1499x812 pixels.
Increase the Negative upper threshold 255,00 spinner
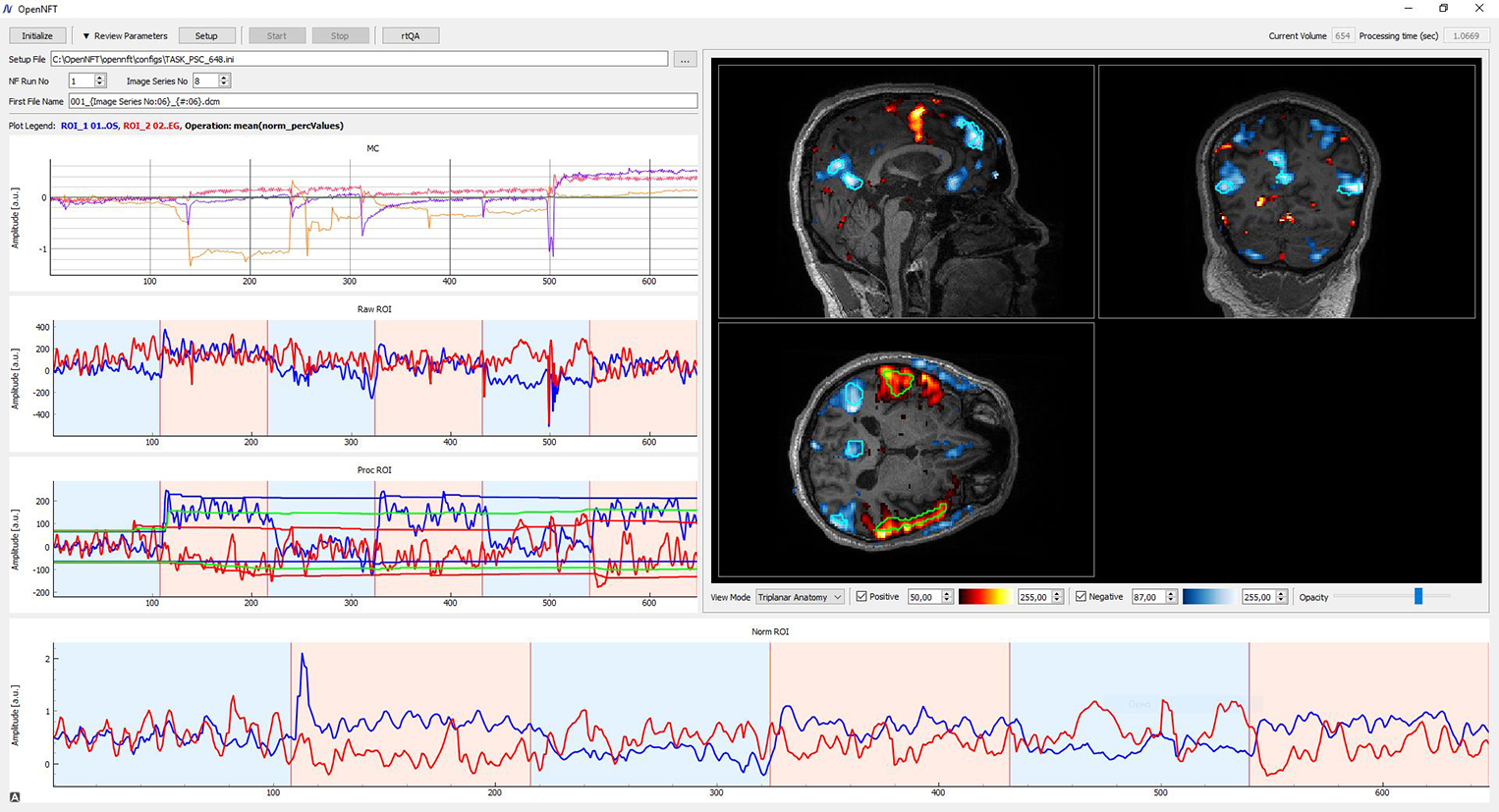point(1281,593)
